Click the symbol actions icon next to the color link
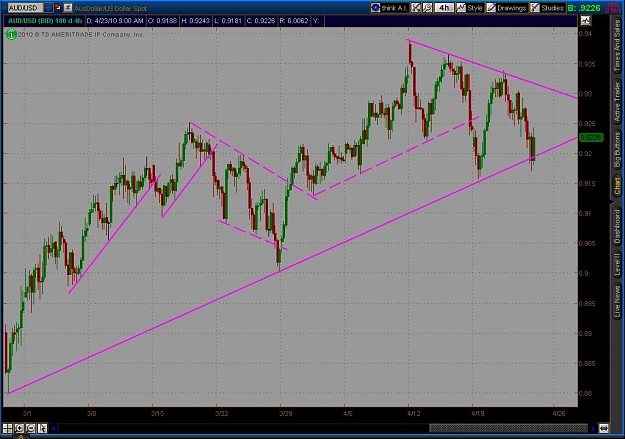This screenshot has height=439, width=625. (x=68, y=8)
